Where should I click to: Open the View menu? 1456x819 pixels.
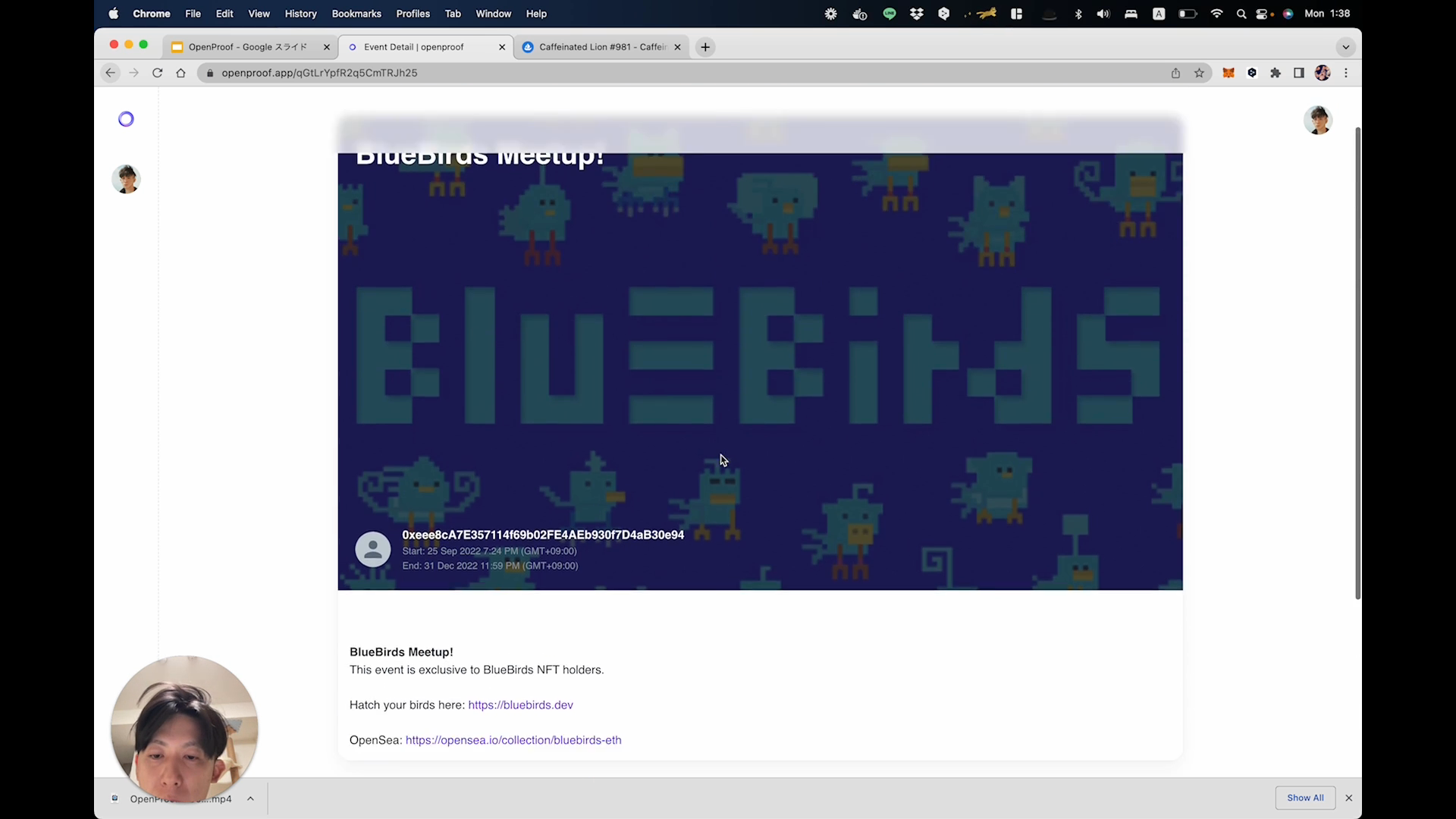[259, 14]
